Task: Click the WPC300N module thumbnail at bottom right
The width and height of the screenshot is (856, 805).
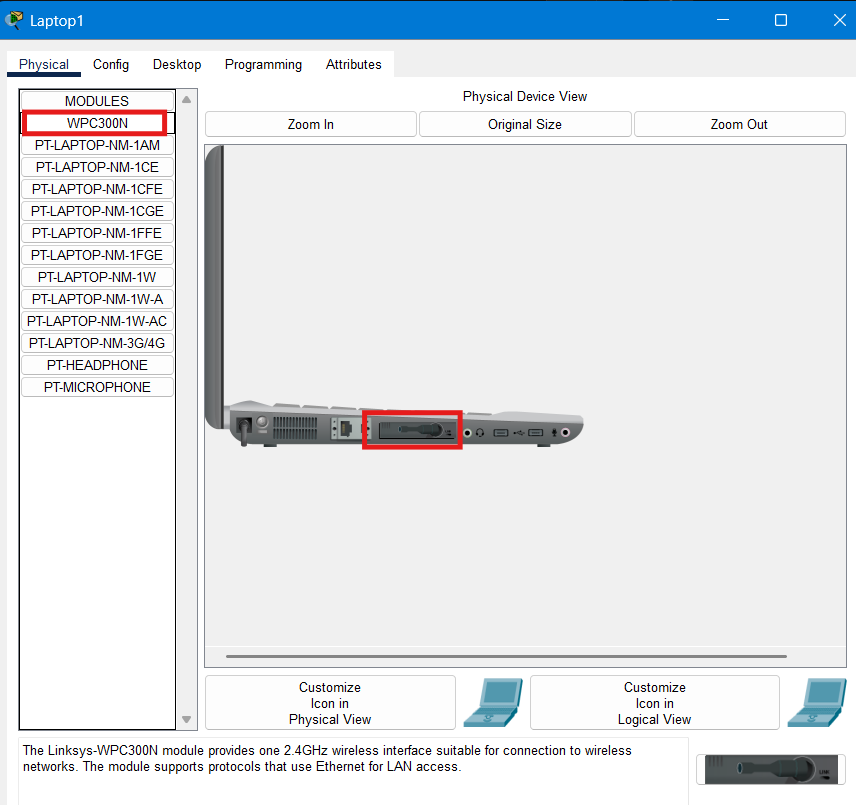Action: click(x=771, y=770)
